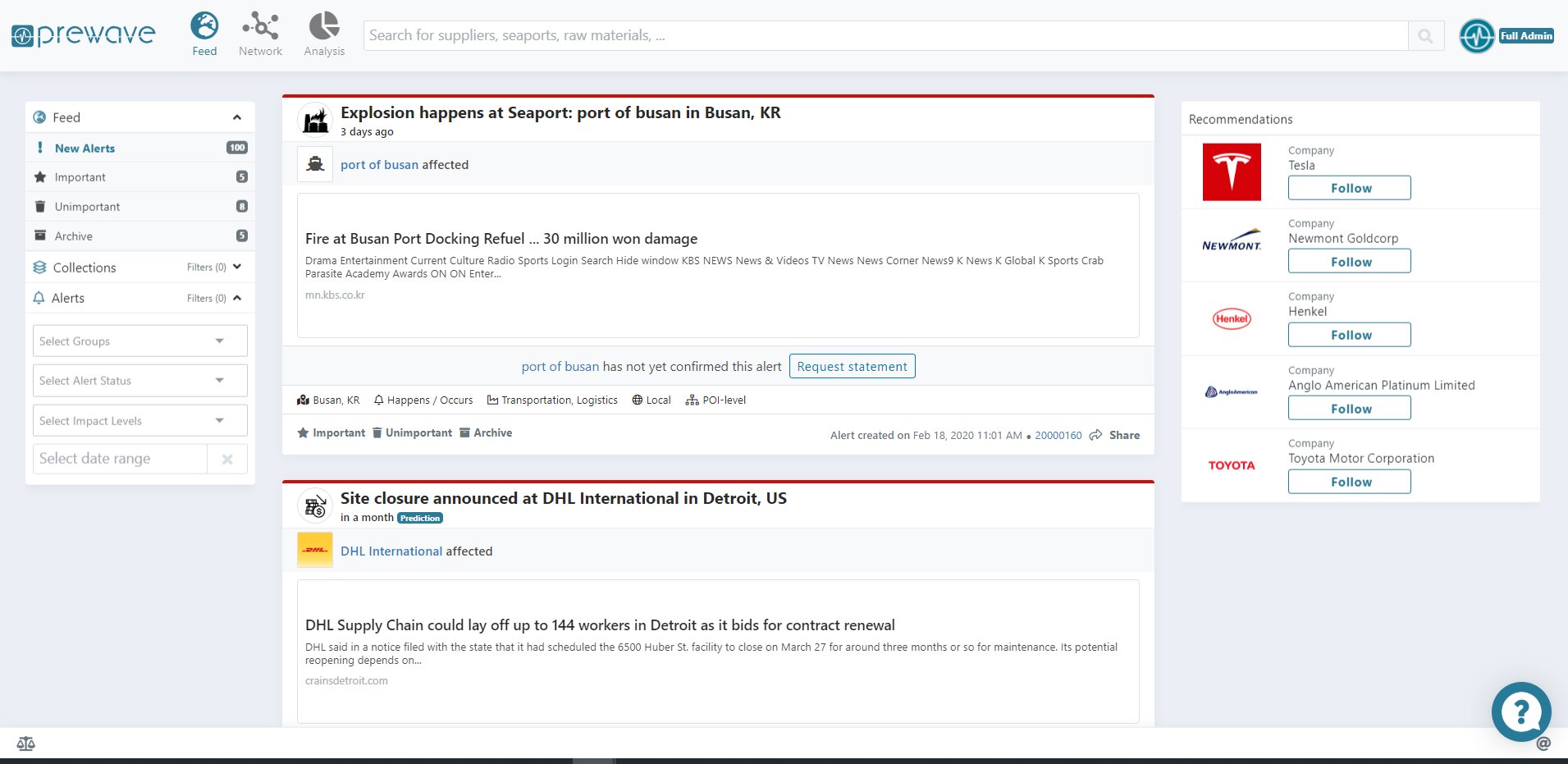Click the Request statement button

click(852, 367)
